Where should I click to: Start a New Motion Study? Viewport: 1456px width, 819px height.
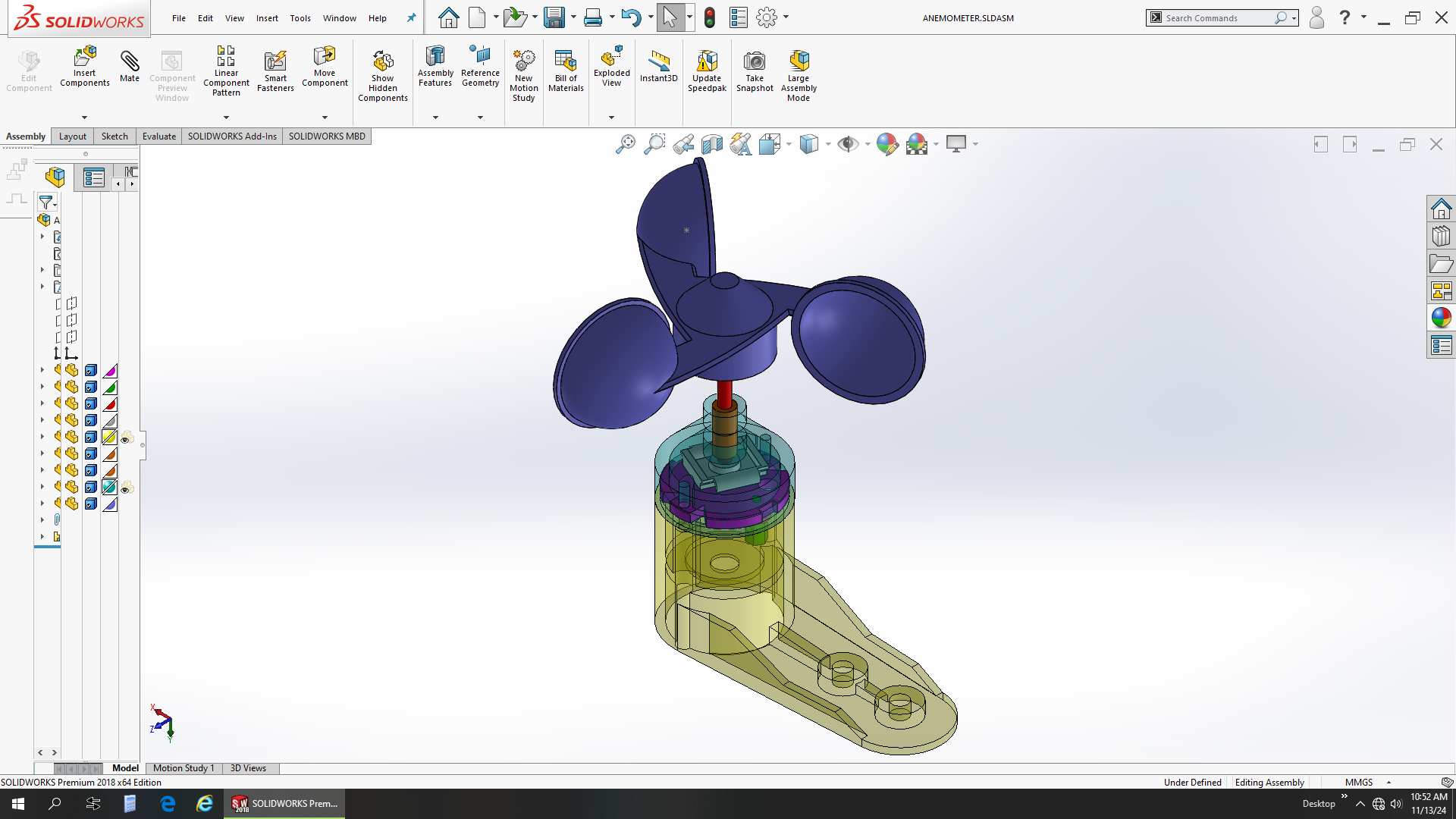[x=524, y=75]
